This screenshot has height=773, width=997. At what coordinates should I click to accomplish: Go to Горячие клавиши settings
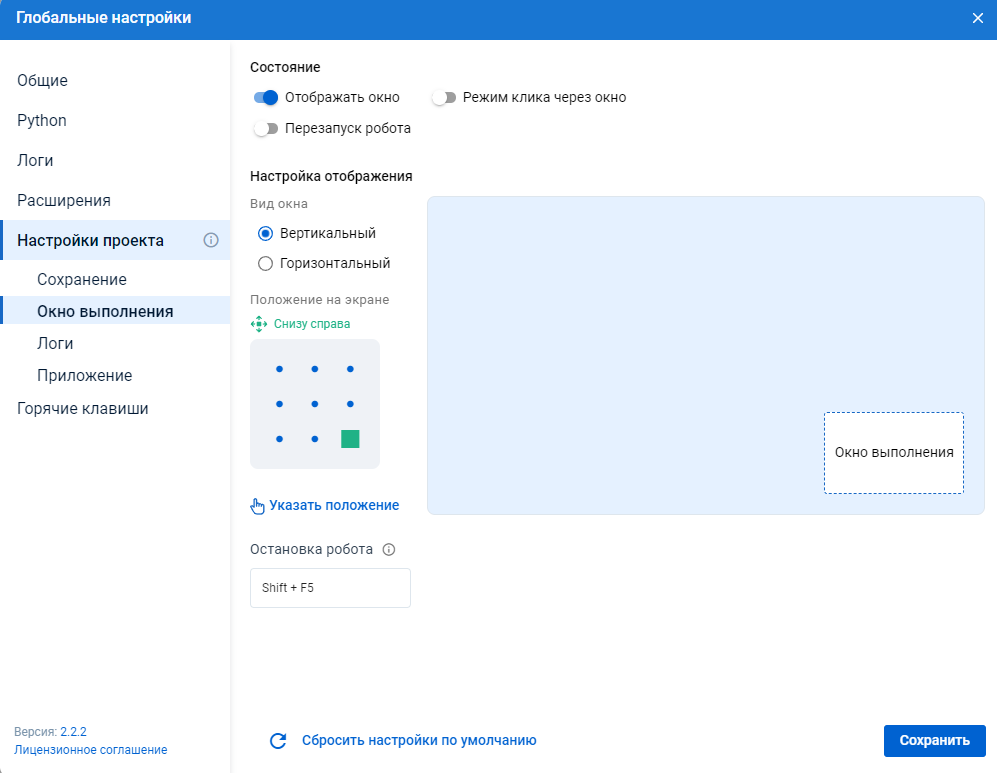[x=83, y=408]
